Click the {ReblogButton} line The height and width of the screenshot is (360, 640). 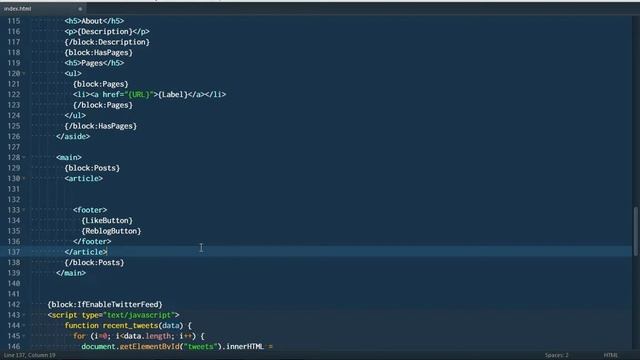[111, 231]
